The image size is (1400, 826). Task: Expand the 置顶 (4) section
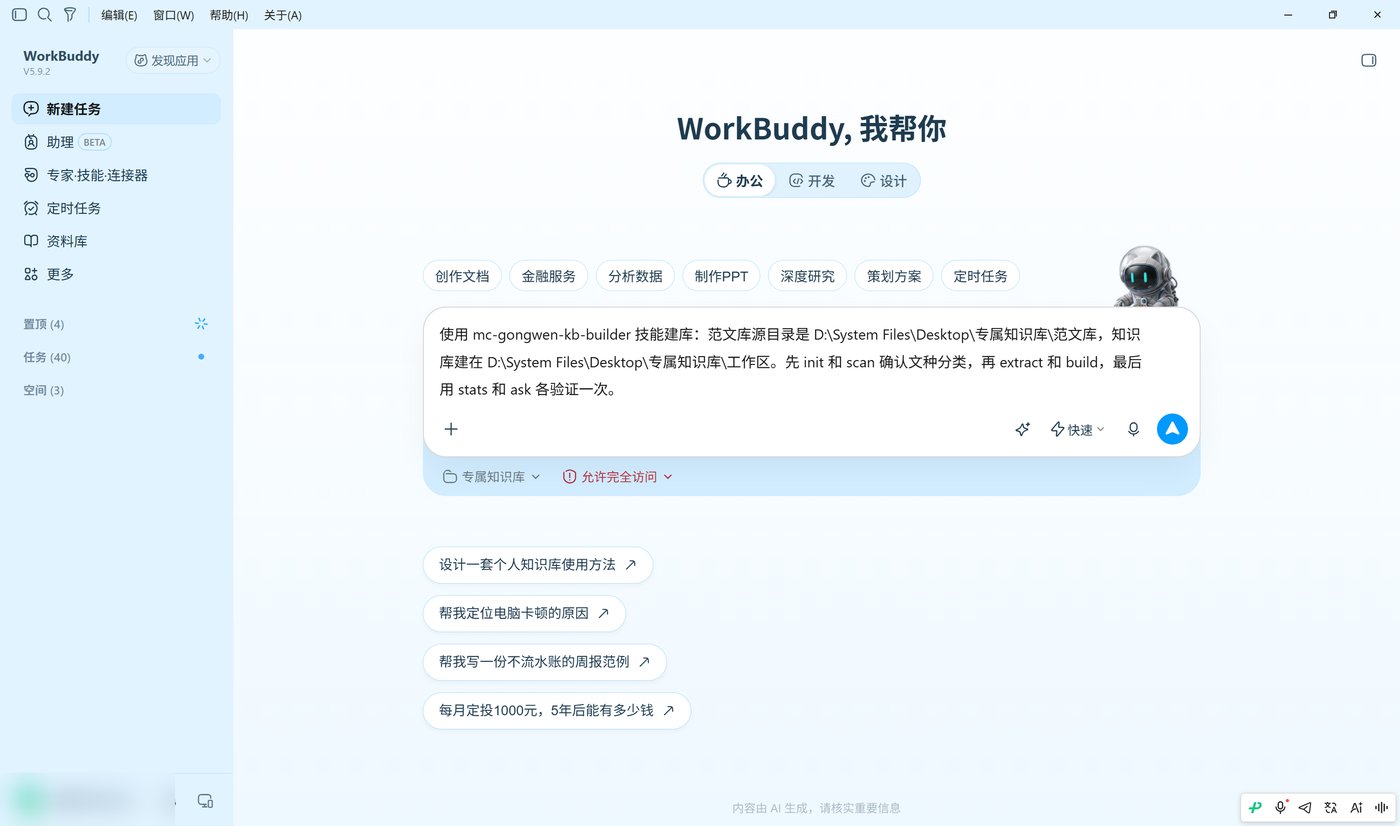44,324
